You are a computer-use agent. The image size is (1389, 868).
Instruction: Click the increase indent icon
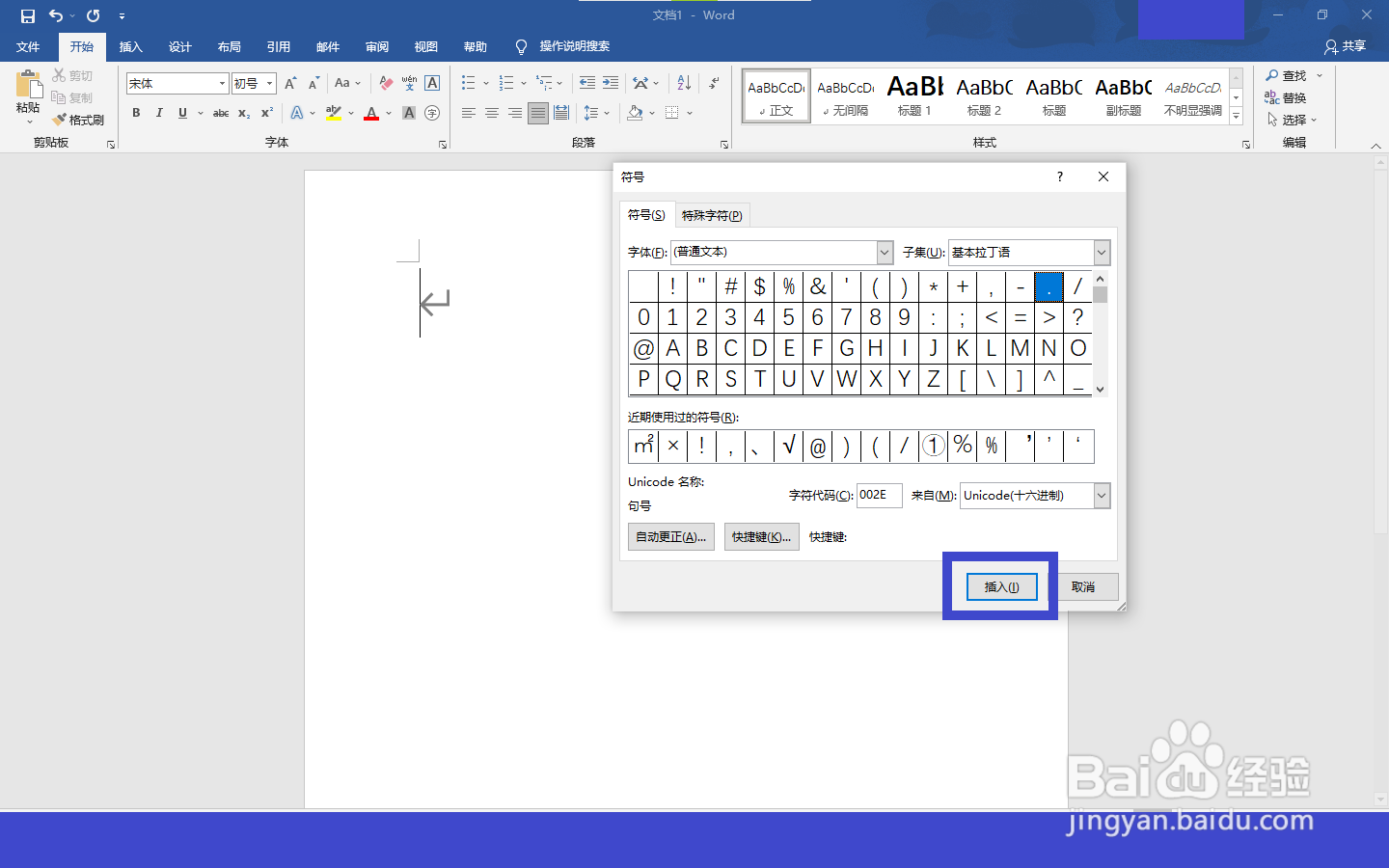[611, 84]
